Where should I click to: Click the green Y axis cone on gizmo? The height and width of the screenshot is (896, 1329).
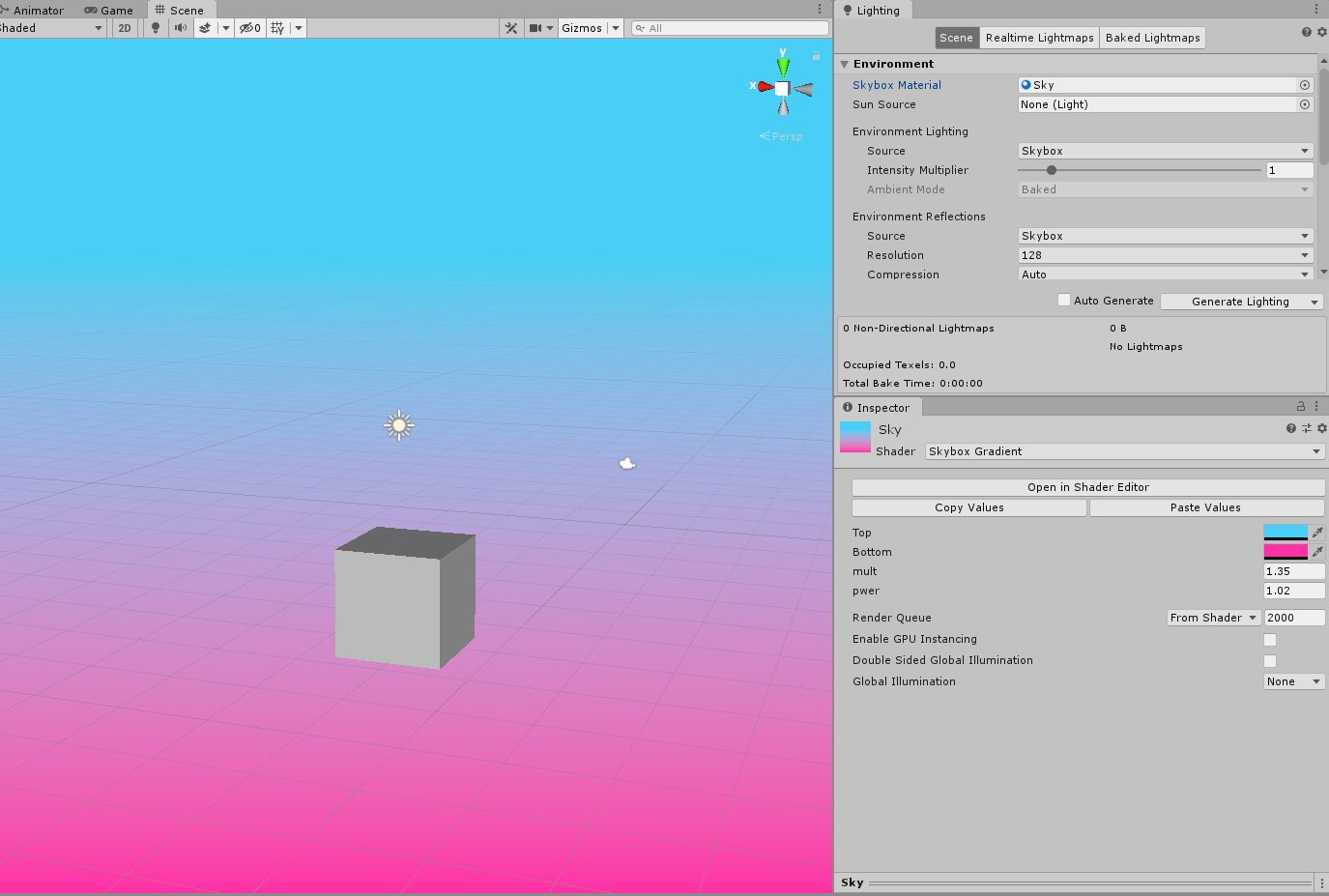pyautogui.click(x=783, y=67)
